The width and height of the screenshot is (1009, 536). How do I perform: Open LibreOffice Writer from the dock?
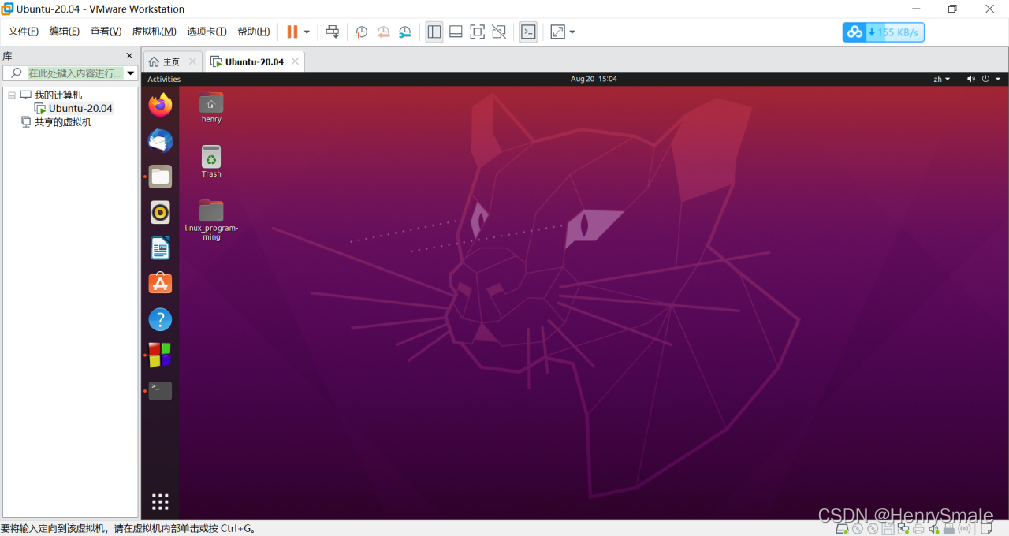coord(160,248)
